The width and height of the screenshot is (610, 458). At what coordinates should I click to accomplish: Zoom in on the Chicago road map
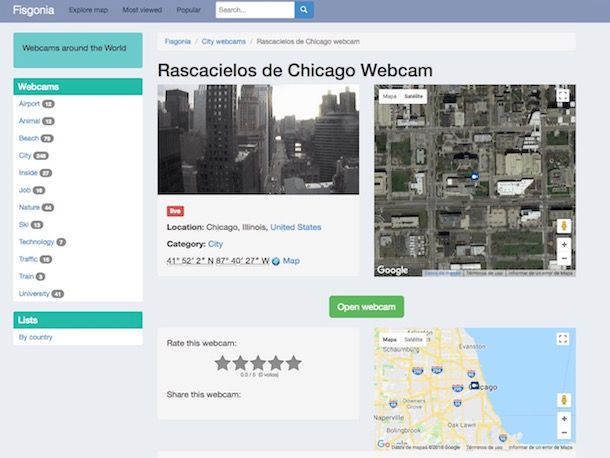click(563, 418)
